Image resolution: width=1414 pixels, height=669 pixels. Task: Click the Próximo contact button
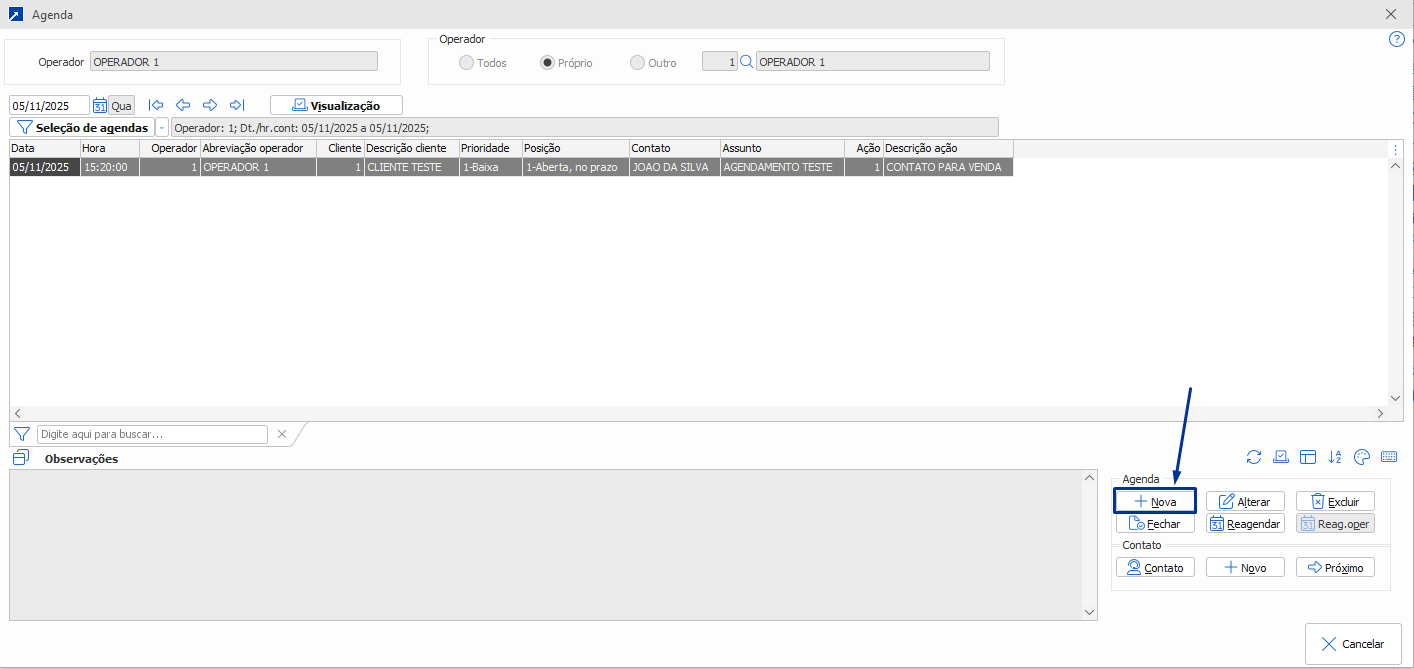coord(1335,567)
